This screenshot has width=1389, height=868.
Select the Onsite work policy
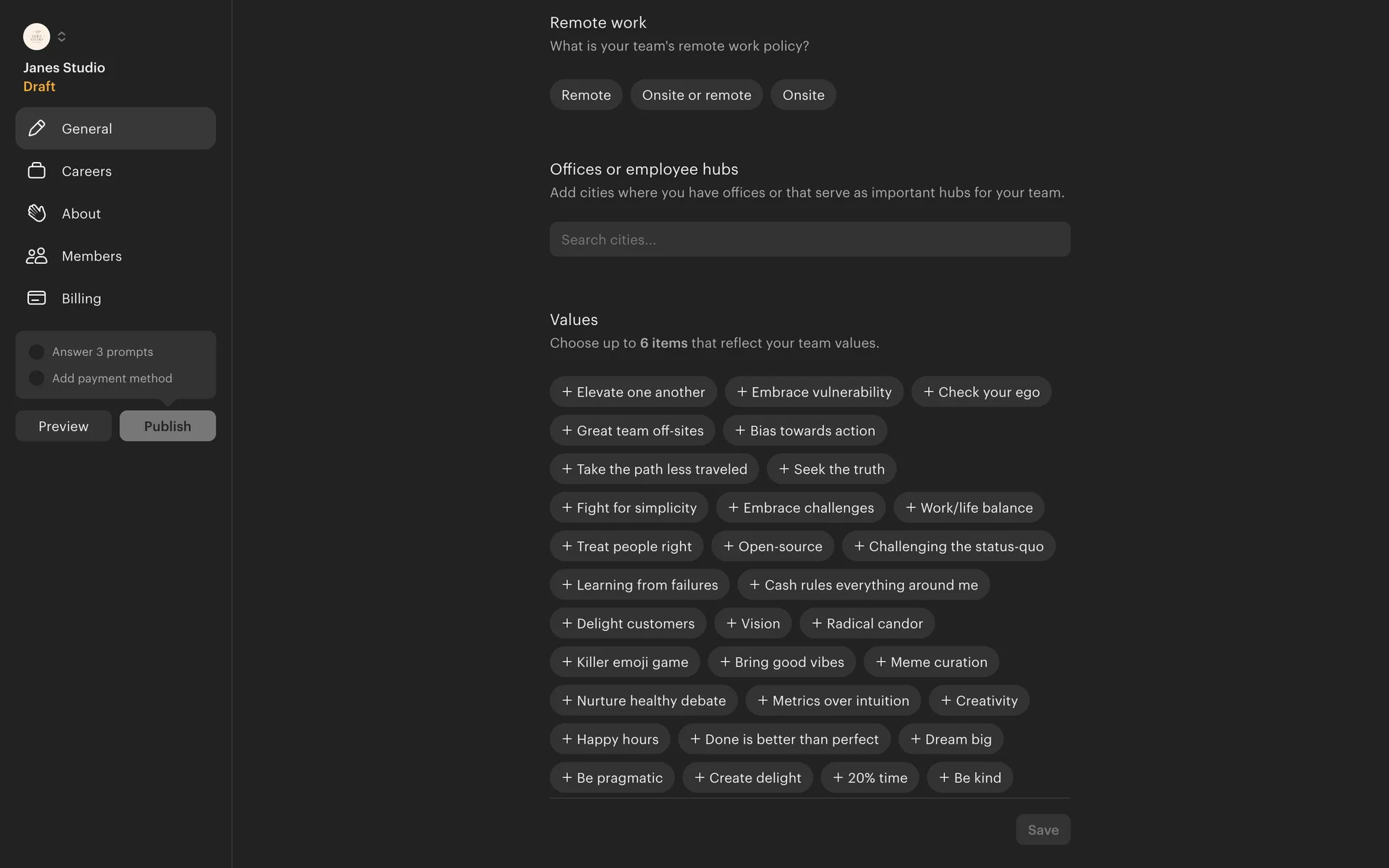tap(803, 95)
